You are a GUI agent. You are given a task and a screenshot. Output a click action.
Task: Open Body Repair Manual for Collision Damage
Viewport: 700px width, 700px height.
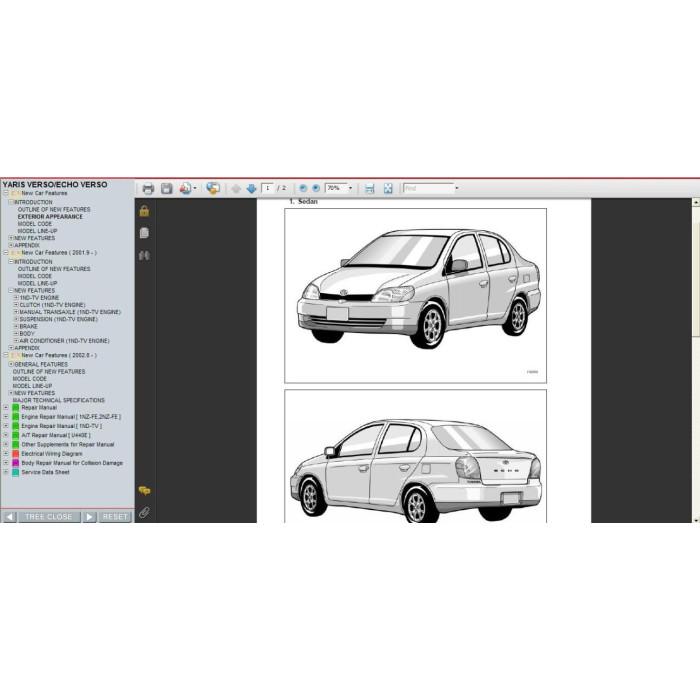tap(72, 463)
